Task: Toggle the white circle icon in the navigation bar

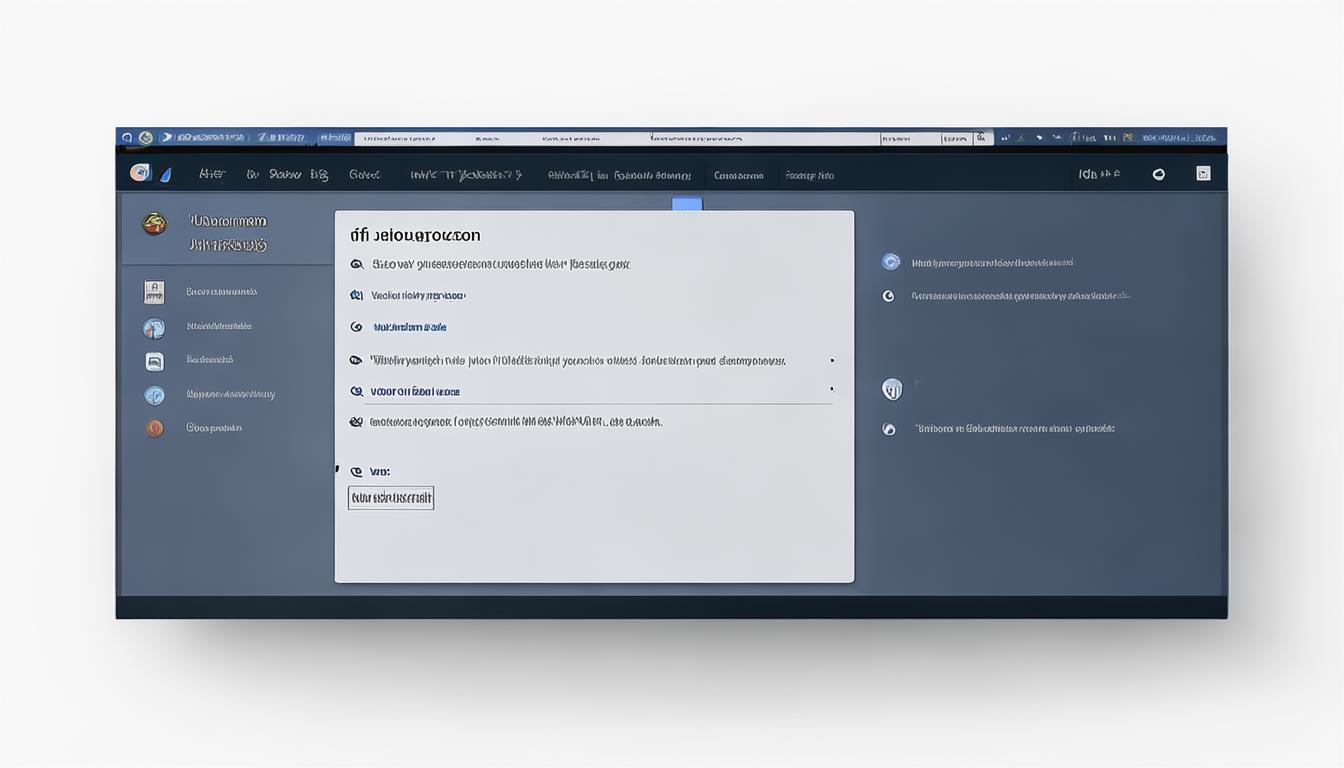Action: 1159,174
